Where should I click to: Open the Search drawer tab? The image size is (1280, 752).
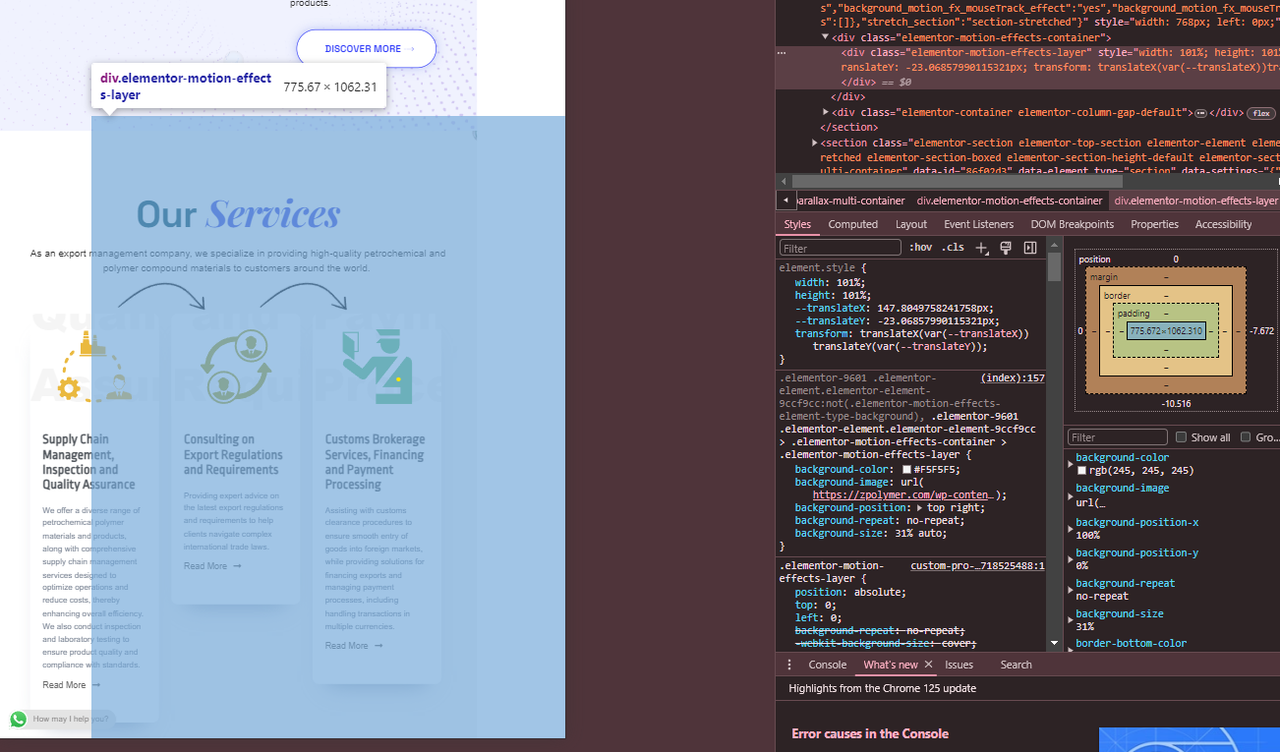[x=1016, y=665]
